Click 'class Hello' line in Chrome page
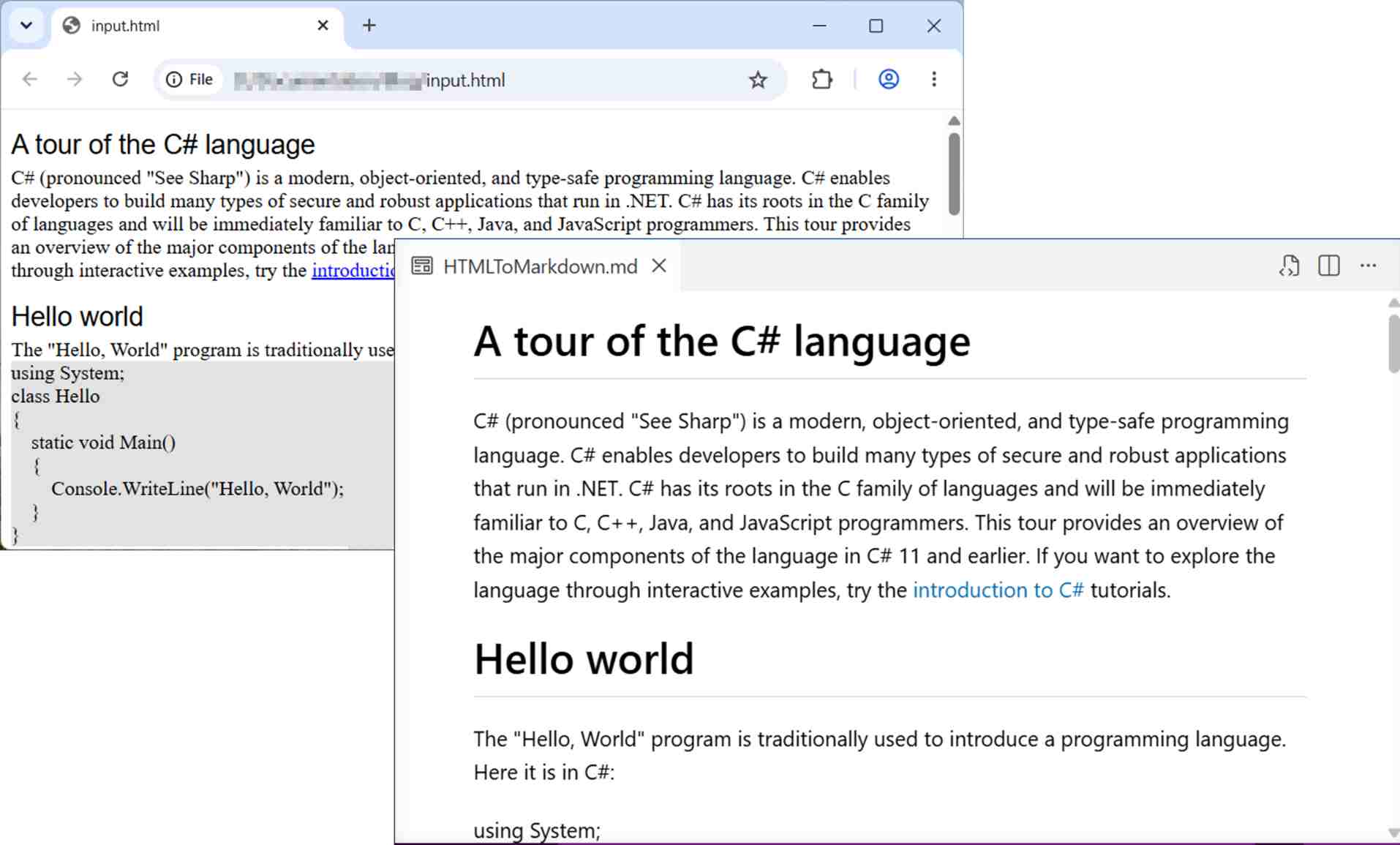 (56, 397)
